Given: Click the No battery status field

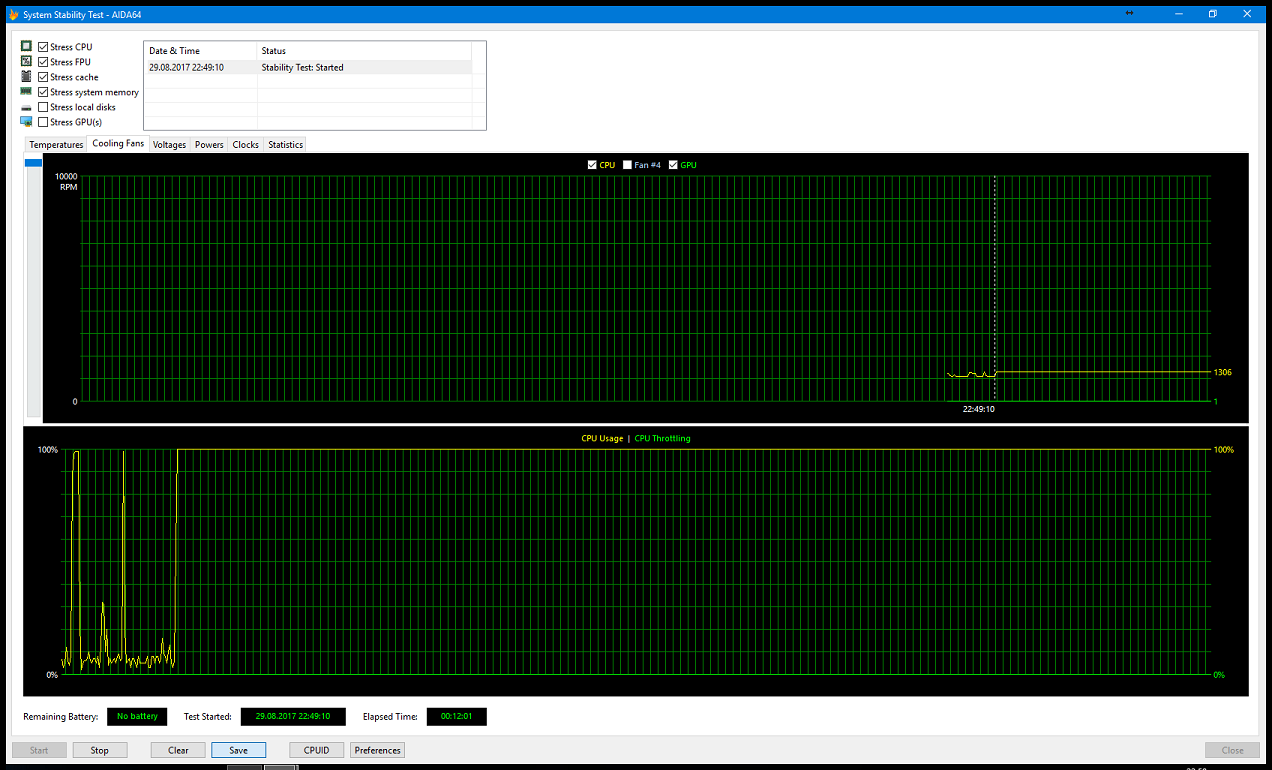Looking at the screenshot, I should click(137, 717).
